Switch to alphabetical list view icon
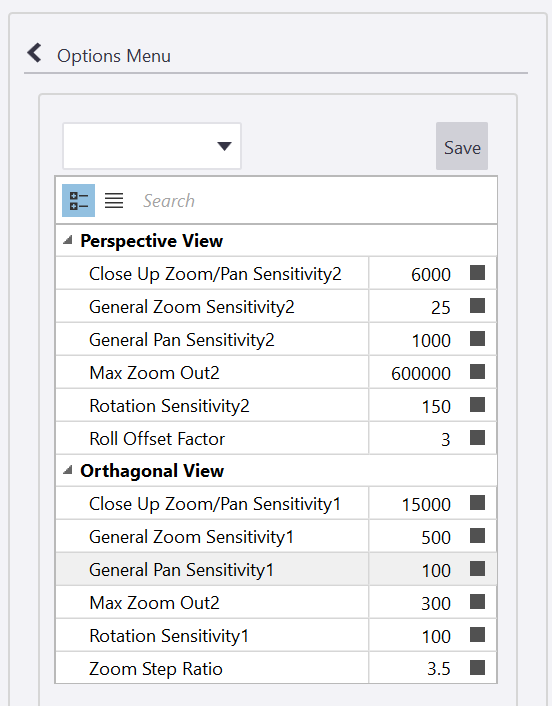This screenshot has width=552, height=706. click(114, 200)
